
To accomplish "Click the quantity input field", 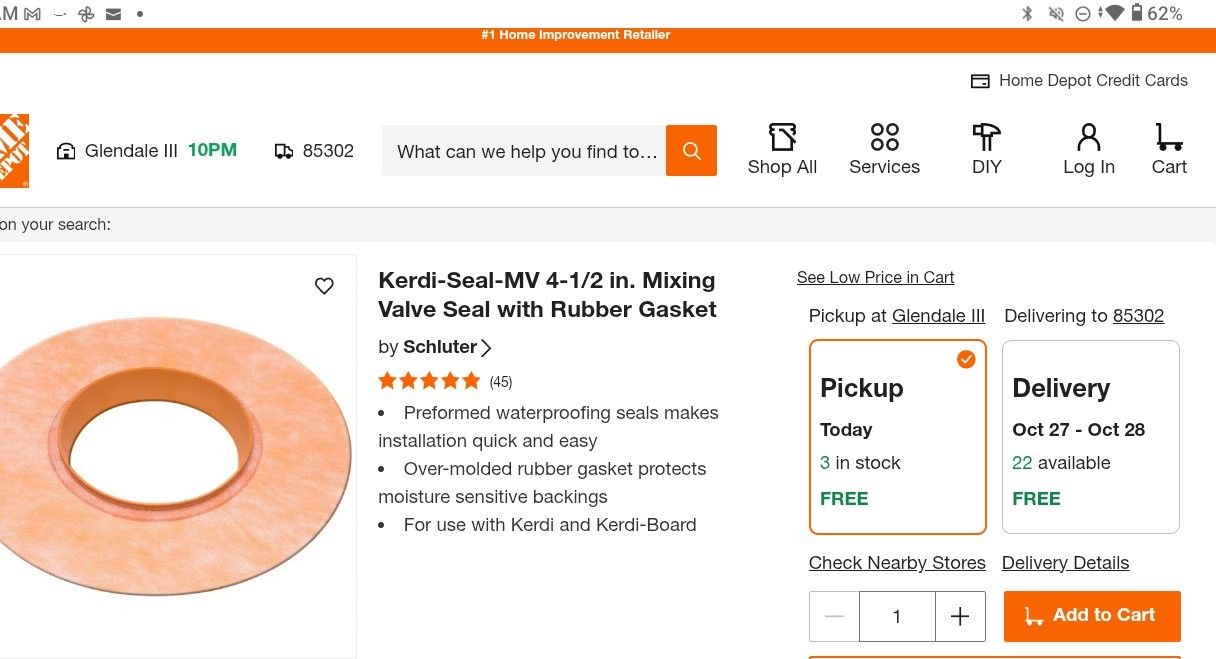I will 897,616.
